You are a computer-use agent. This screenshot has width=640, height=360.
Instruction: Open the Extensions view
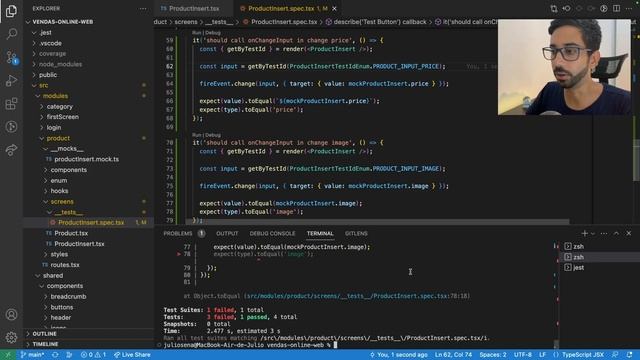pos(11,104)
